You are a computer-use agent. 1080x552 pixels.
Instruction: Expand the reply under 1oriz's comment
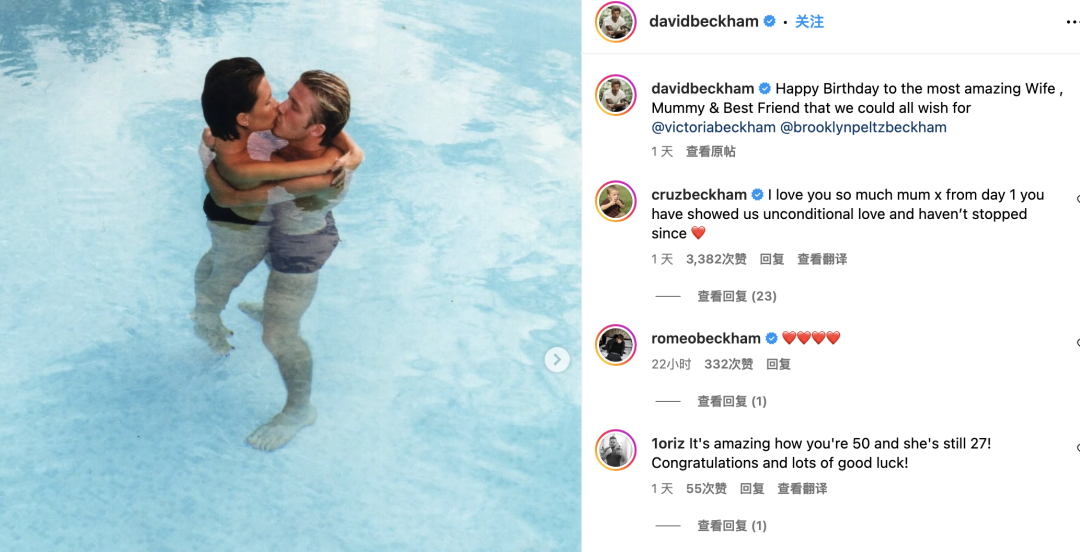point(731,526)
